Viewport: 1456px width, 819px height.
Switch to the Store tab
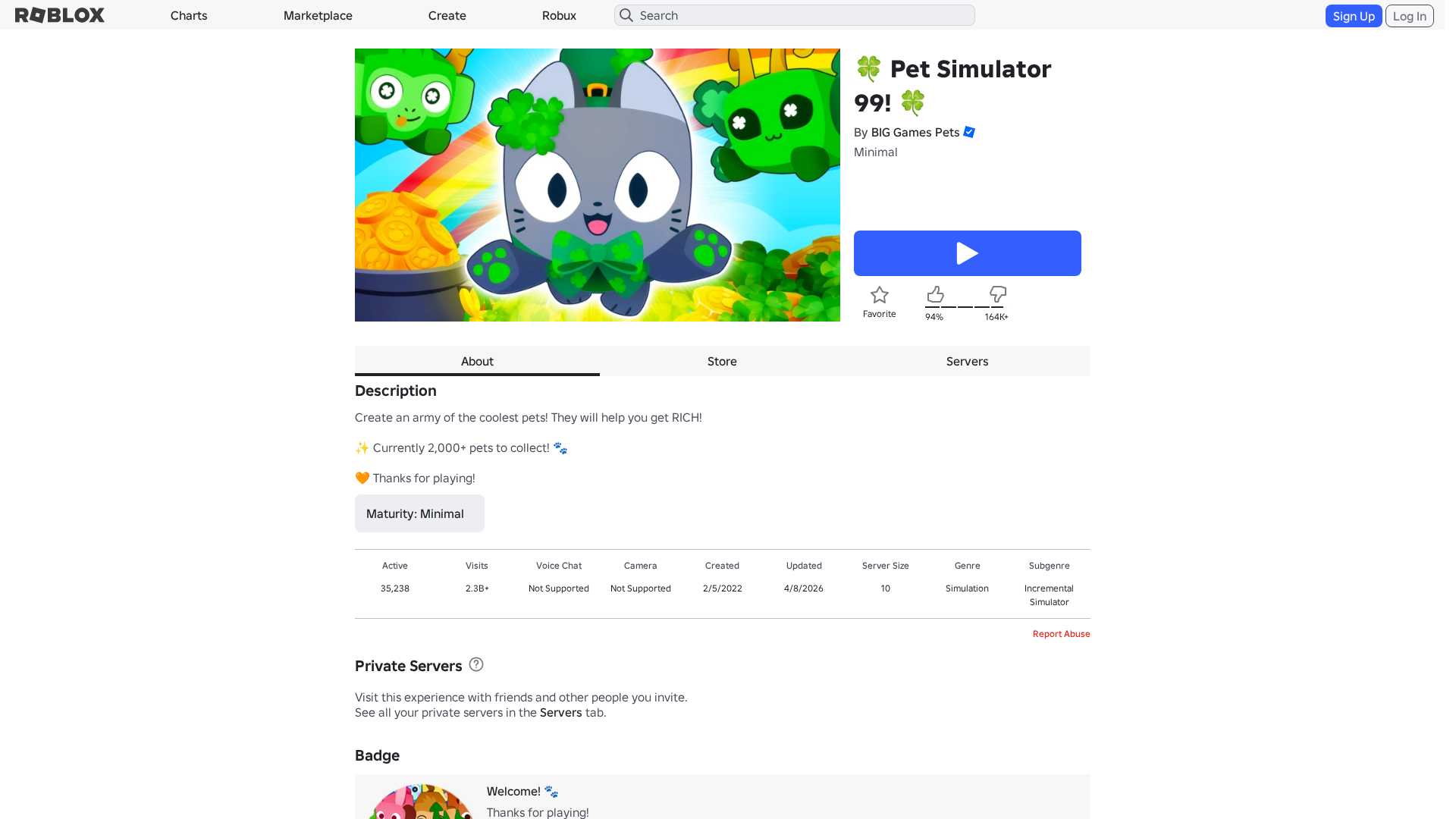coord(722,361)
